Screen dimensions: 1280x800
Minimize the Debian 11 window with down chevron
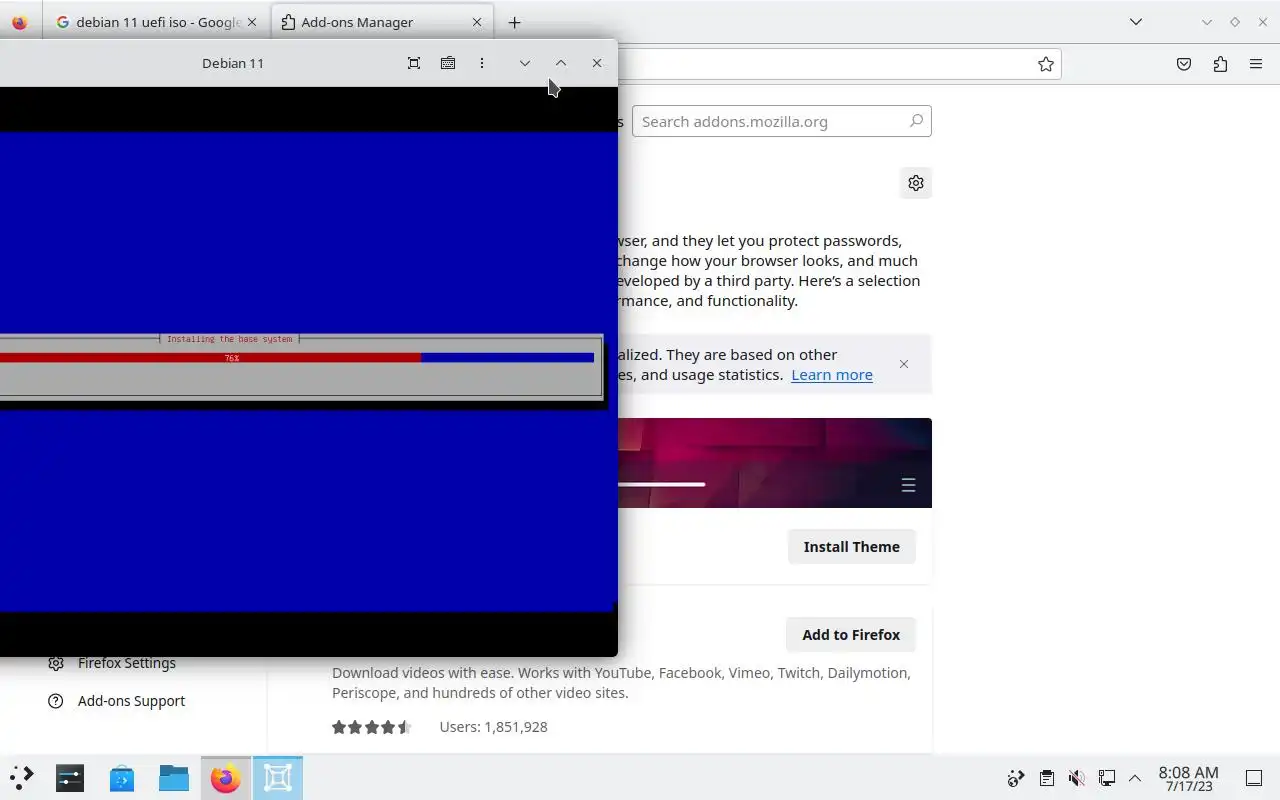click(x=525, y=63)
